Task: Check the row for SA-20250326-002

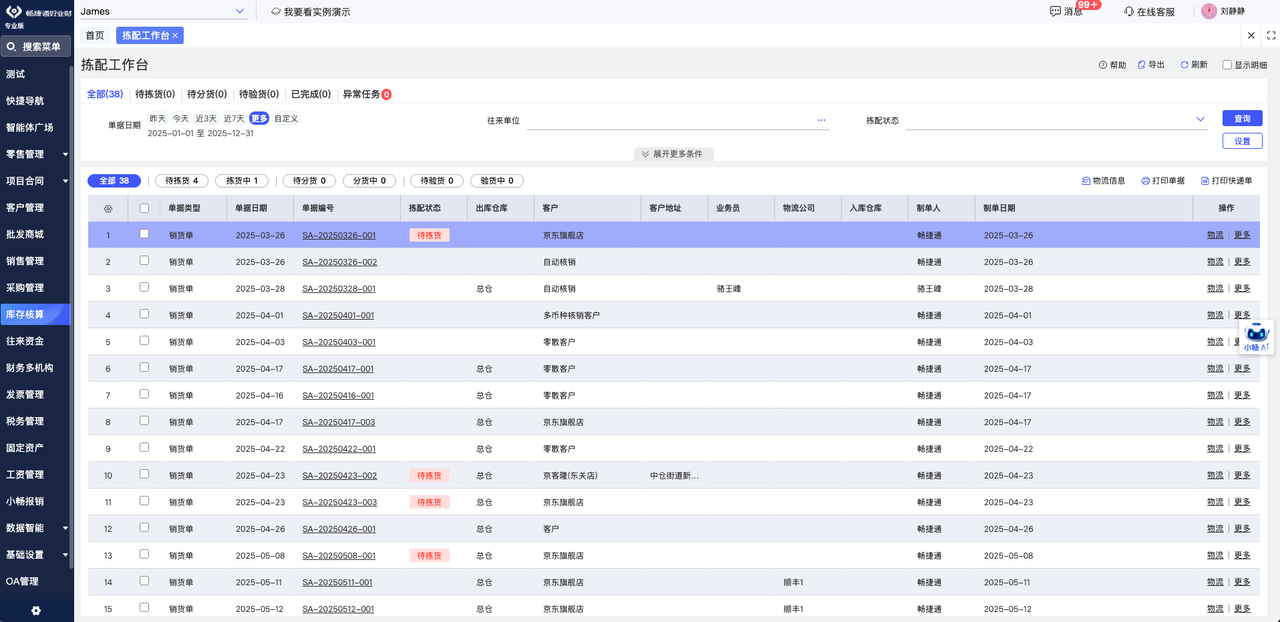Action: click(x=145, y=261)
